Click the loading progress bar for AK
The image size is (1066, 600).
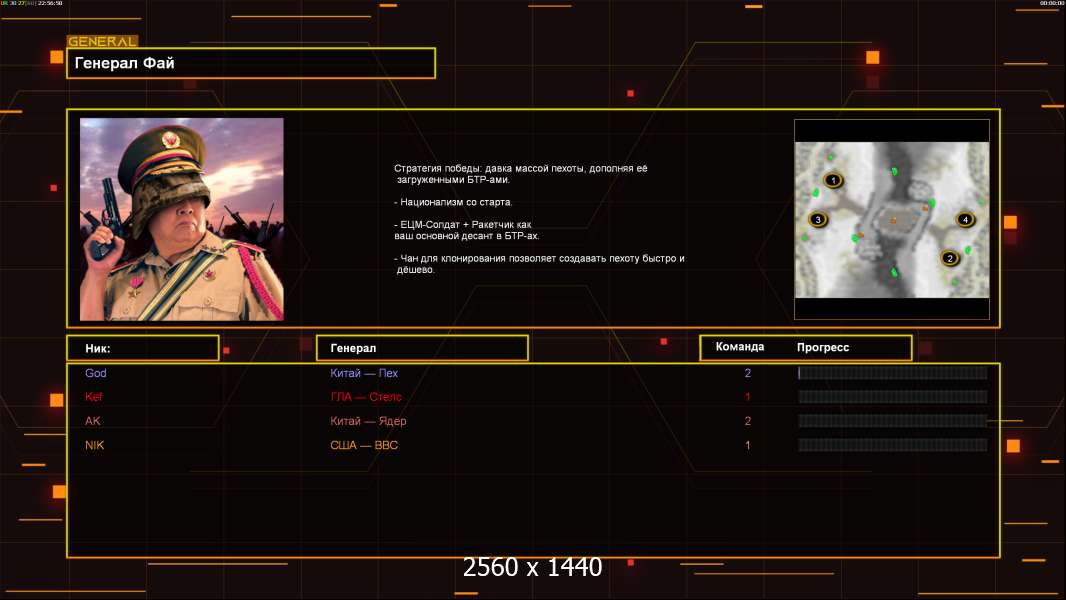[x=893, y=421]
